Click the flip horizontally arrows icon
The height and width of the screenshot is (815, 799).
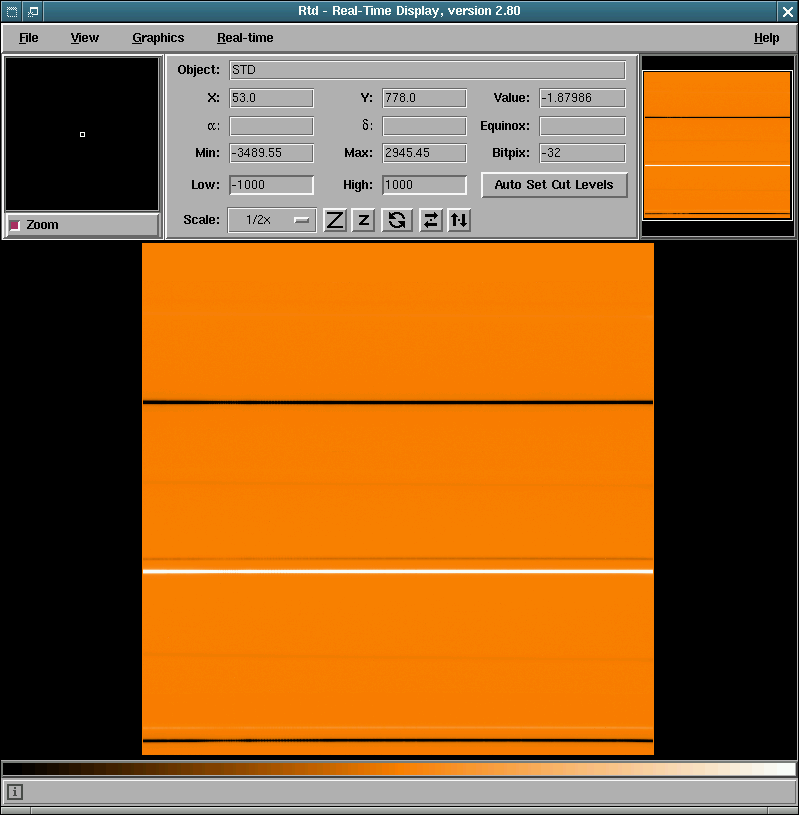point(430,220)
